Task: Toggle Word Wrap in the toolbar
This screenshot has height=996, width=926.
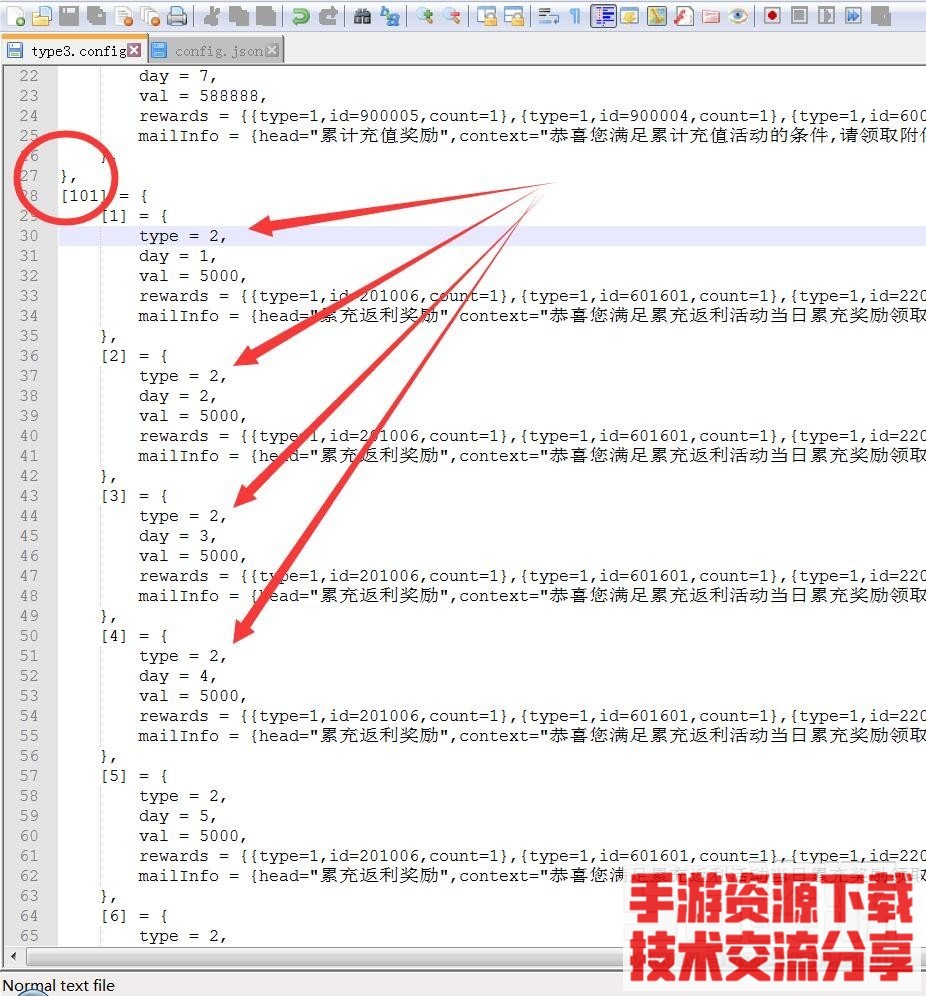Action: [548, 16]
